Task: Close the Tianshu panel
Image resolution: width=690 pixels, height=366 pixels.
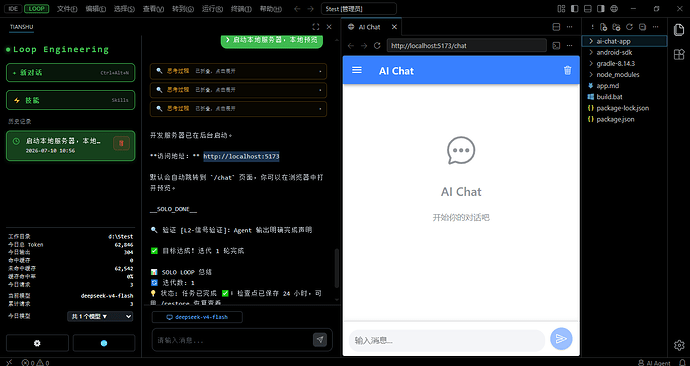Action: 329,27
